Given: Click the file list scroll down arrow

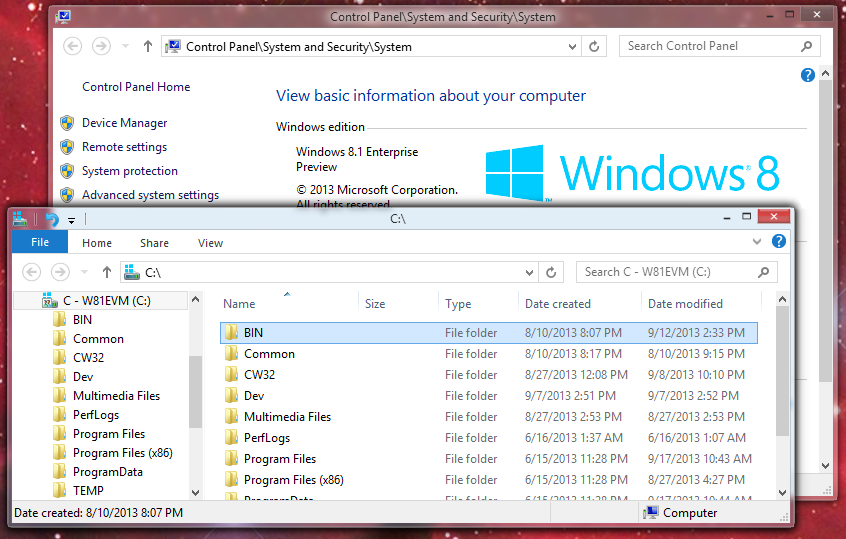Looking at the screenshot, I should click(782, 493).
